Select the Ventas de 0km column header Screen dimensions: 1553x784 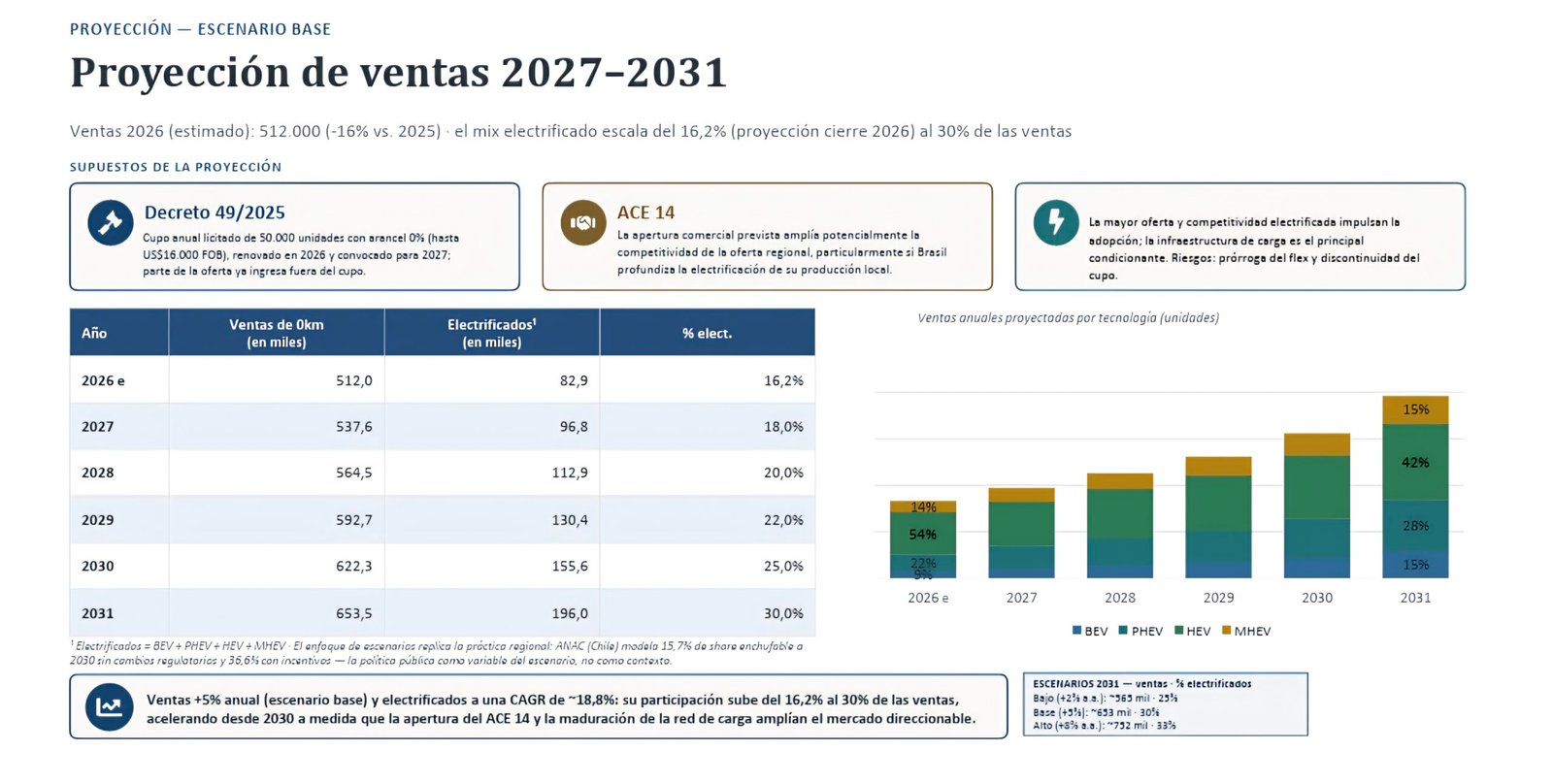pos(277,333)
